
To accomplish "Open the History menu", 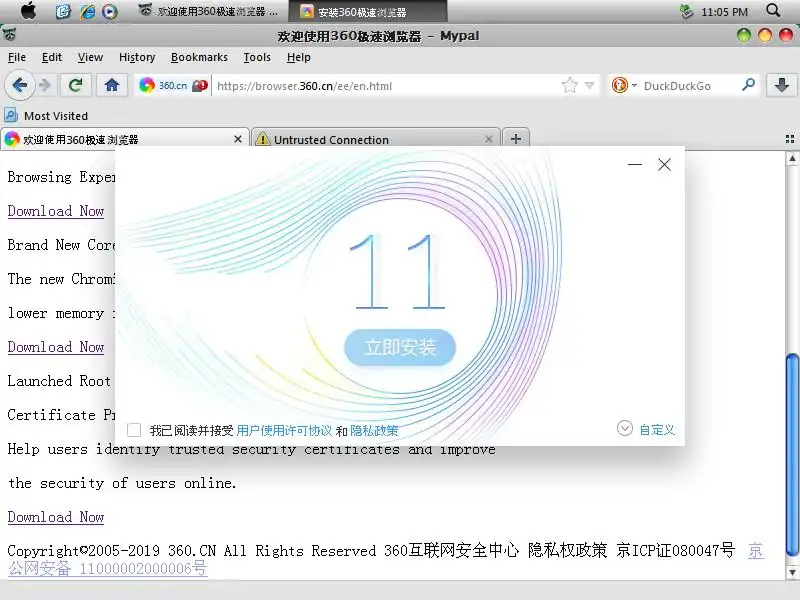I will pyautogui.click(x=137, y=57).
